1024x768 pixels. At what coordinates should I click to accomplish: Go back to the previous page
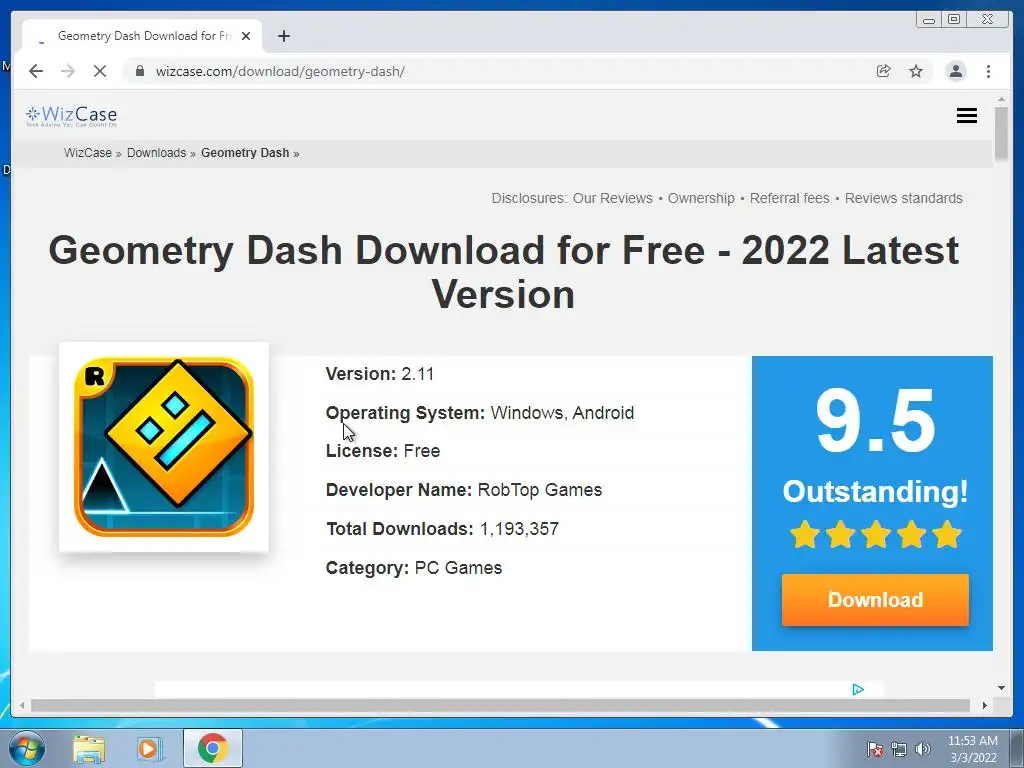(36, 71)
